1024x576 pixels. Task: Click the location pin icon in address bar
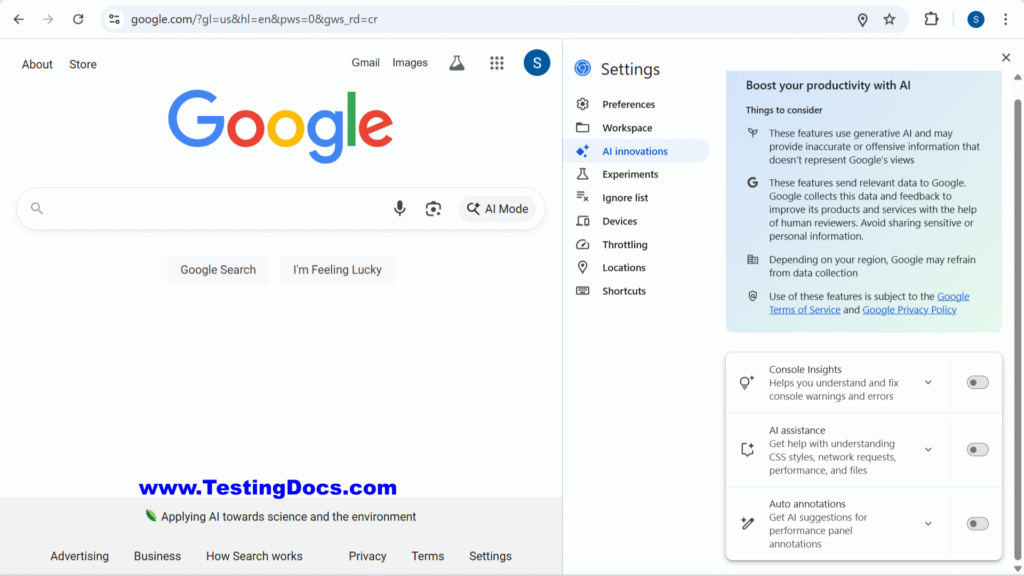863,20
